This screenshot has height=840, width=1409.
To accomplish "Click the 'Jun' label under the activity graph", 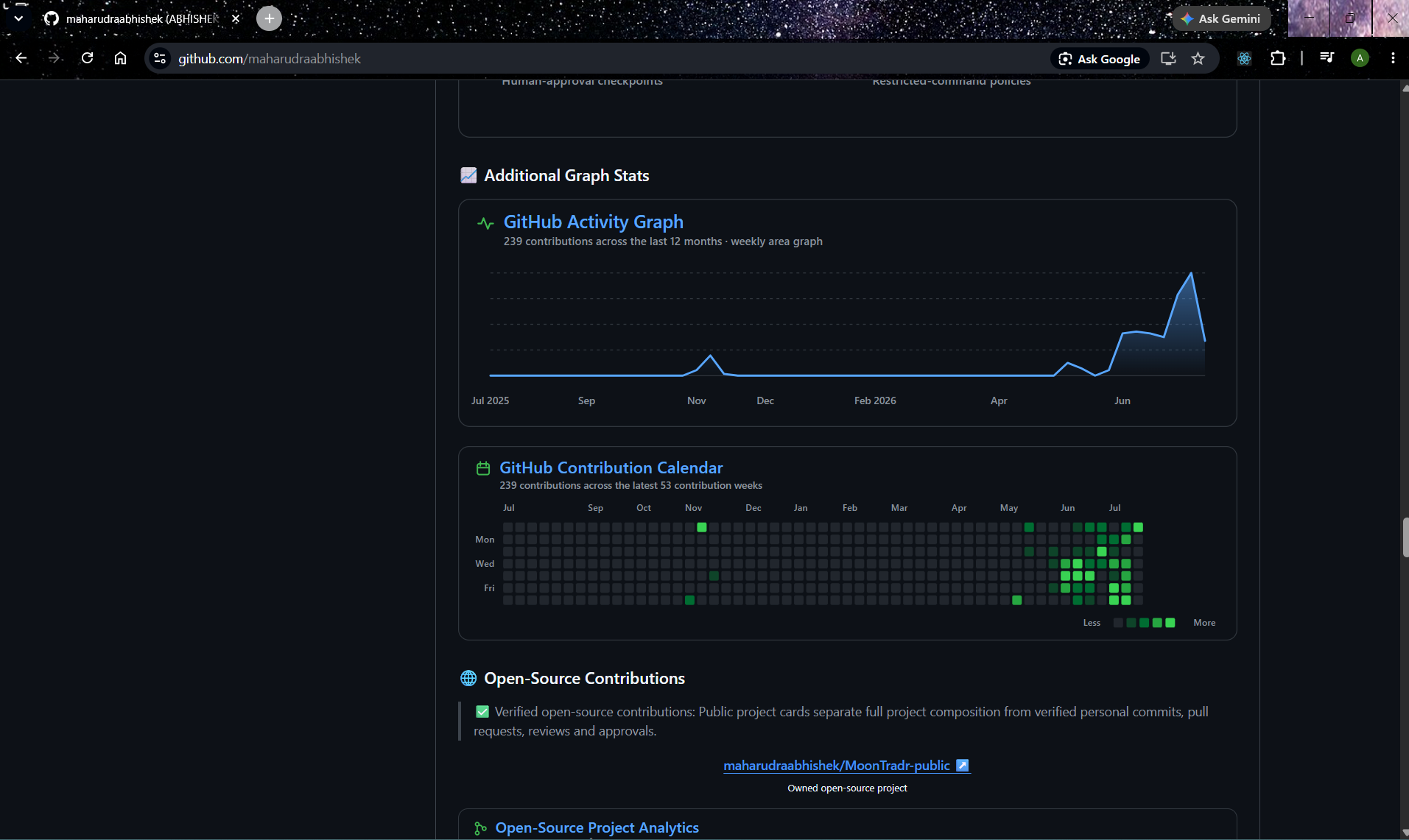I will click(x=1122, y=400).
